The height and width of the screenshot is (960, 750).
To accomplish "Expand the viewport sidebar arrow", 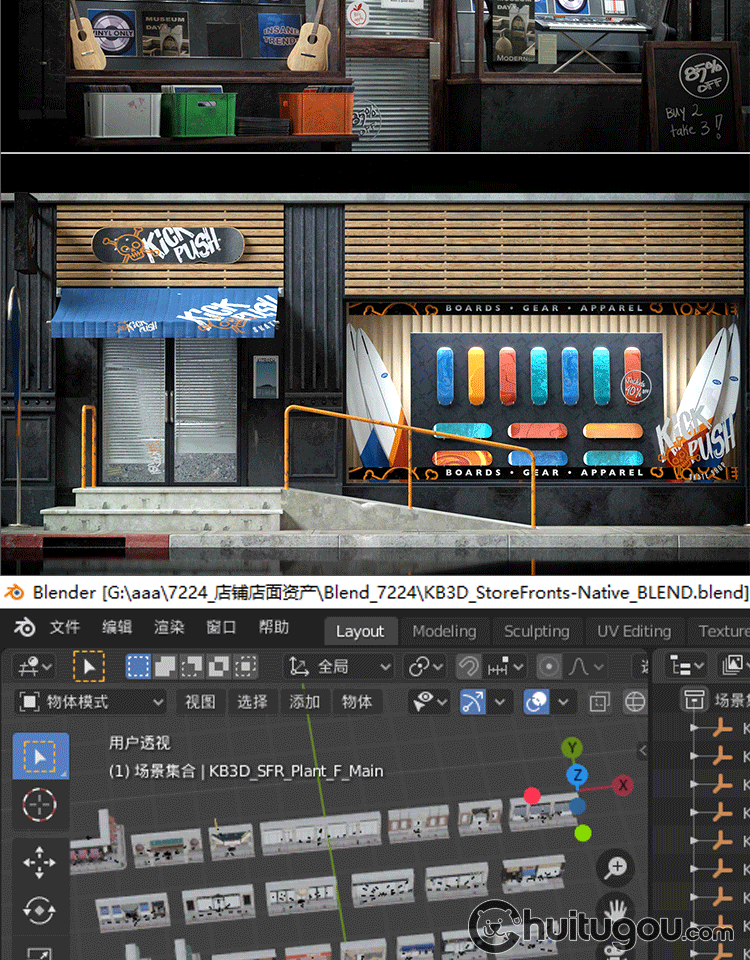I will 642,751.
